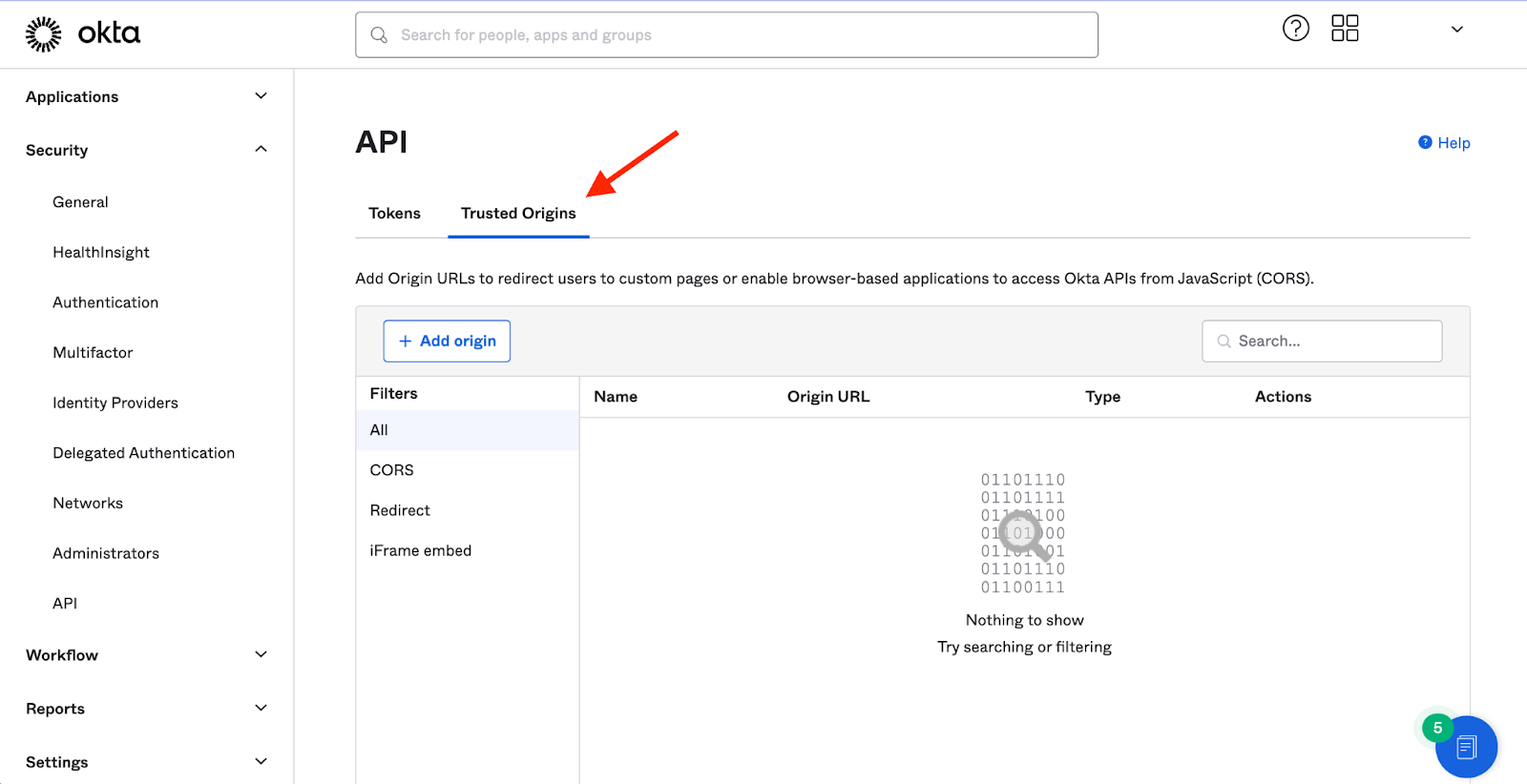Select the iFrame embed filter
The height and width of the screenshot is (784, 1527).
(421, 550)
